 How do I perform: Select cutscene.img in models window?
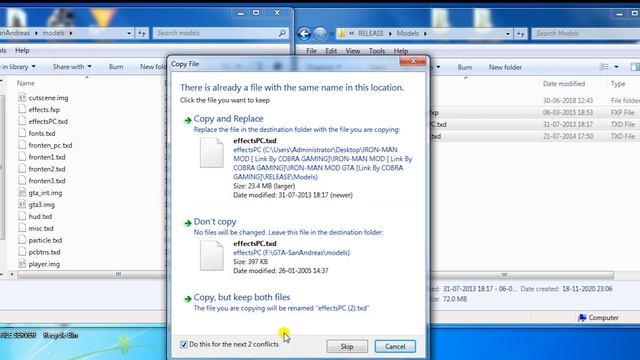coord(48,98)
